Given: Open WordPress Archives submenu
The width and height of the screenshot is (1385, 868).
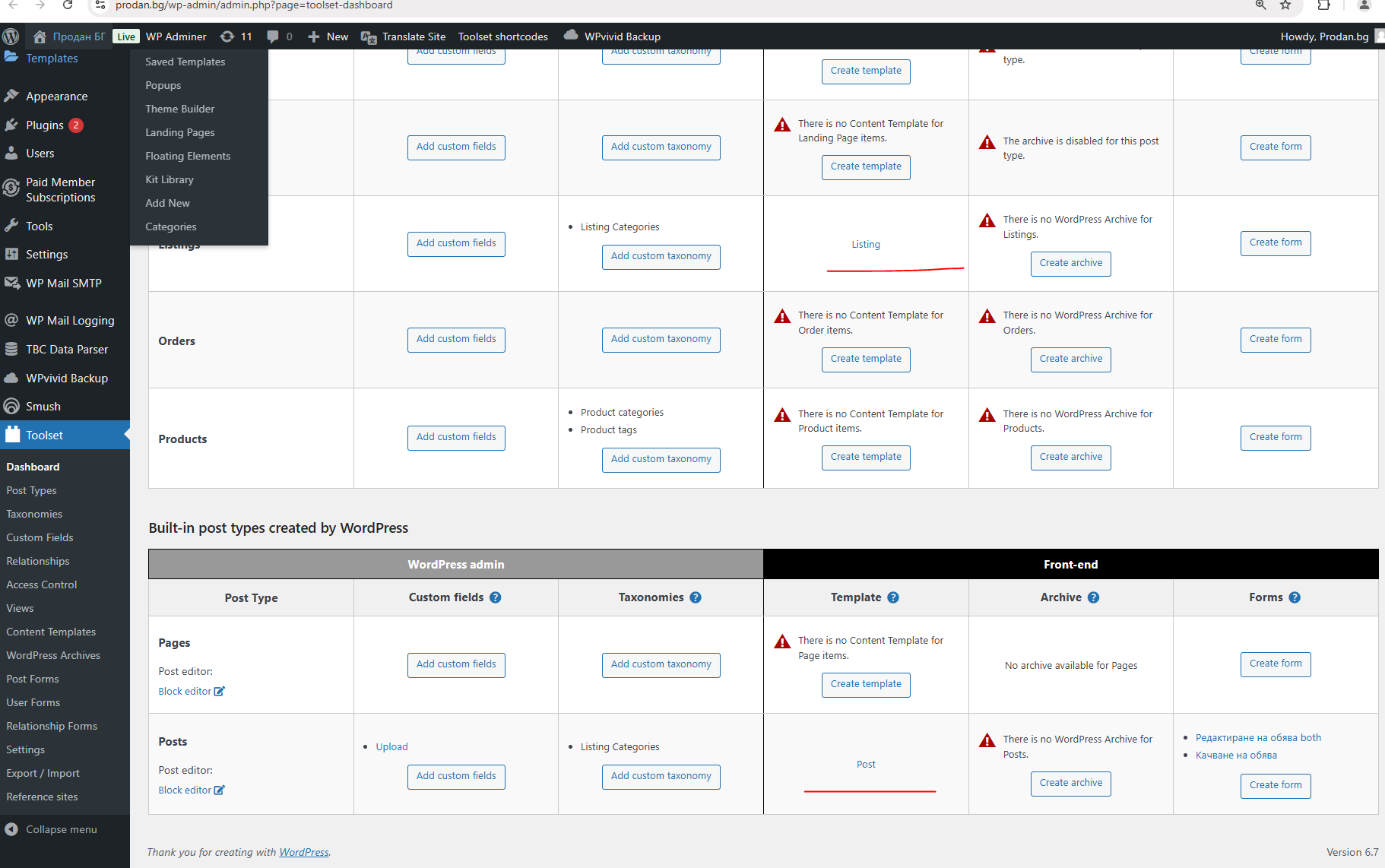Looking at the screenshot, I should pos(53,655).
